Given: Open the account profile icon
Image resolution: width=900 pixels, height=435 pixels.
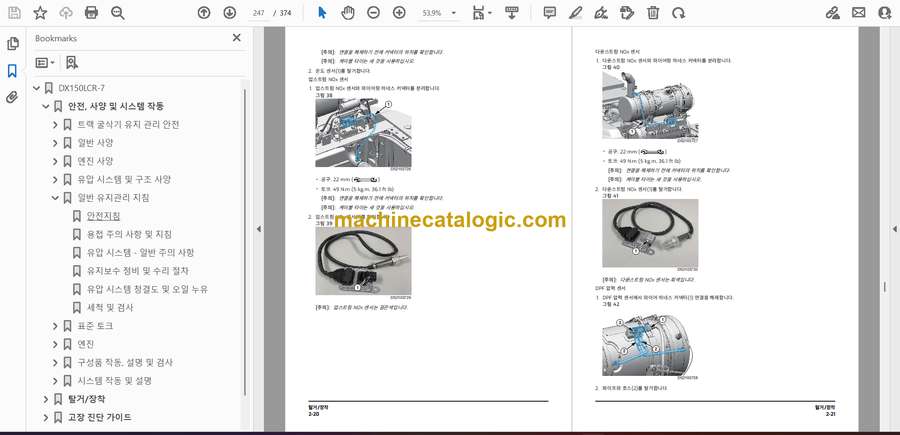Looking at the screenshot, I should [x=885, y=13].
